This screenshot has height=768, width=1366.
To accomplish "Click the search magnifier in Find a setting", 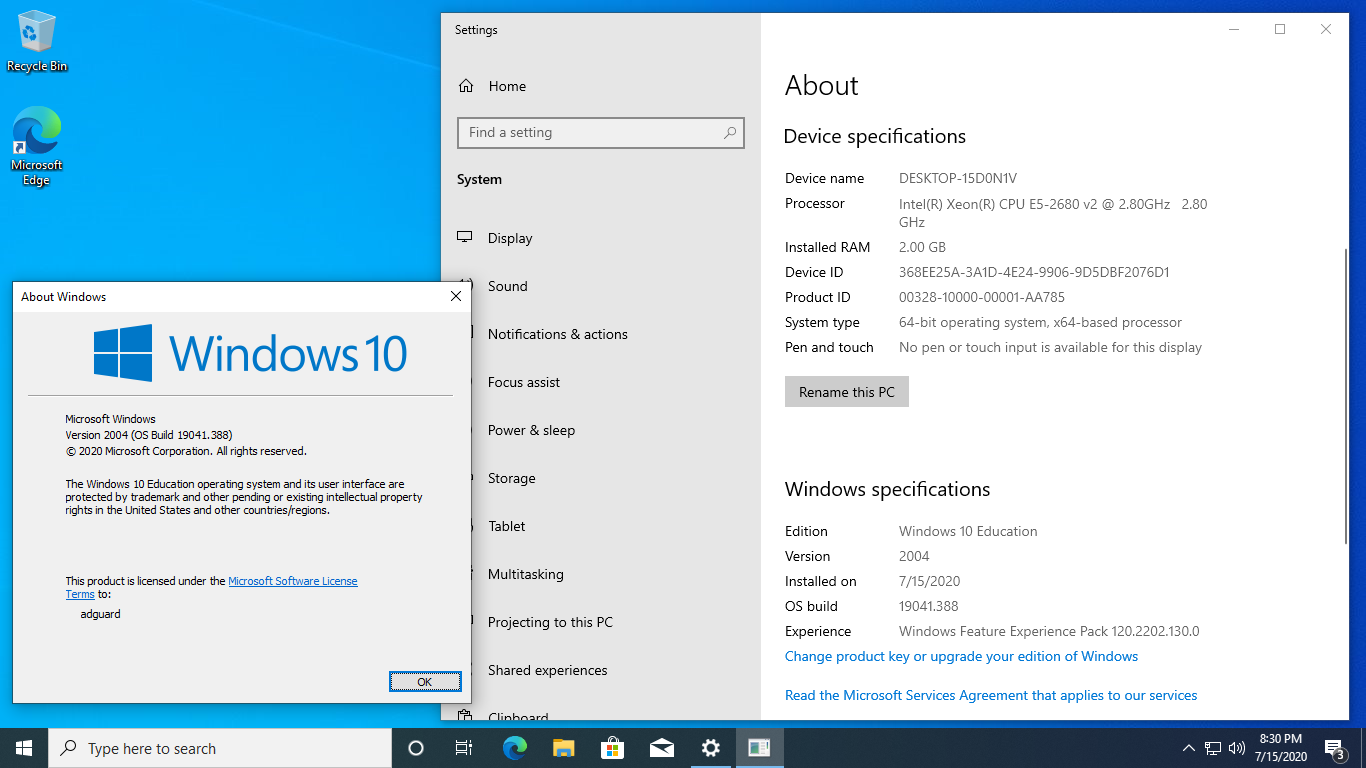I will (x=730, y=132).
